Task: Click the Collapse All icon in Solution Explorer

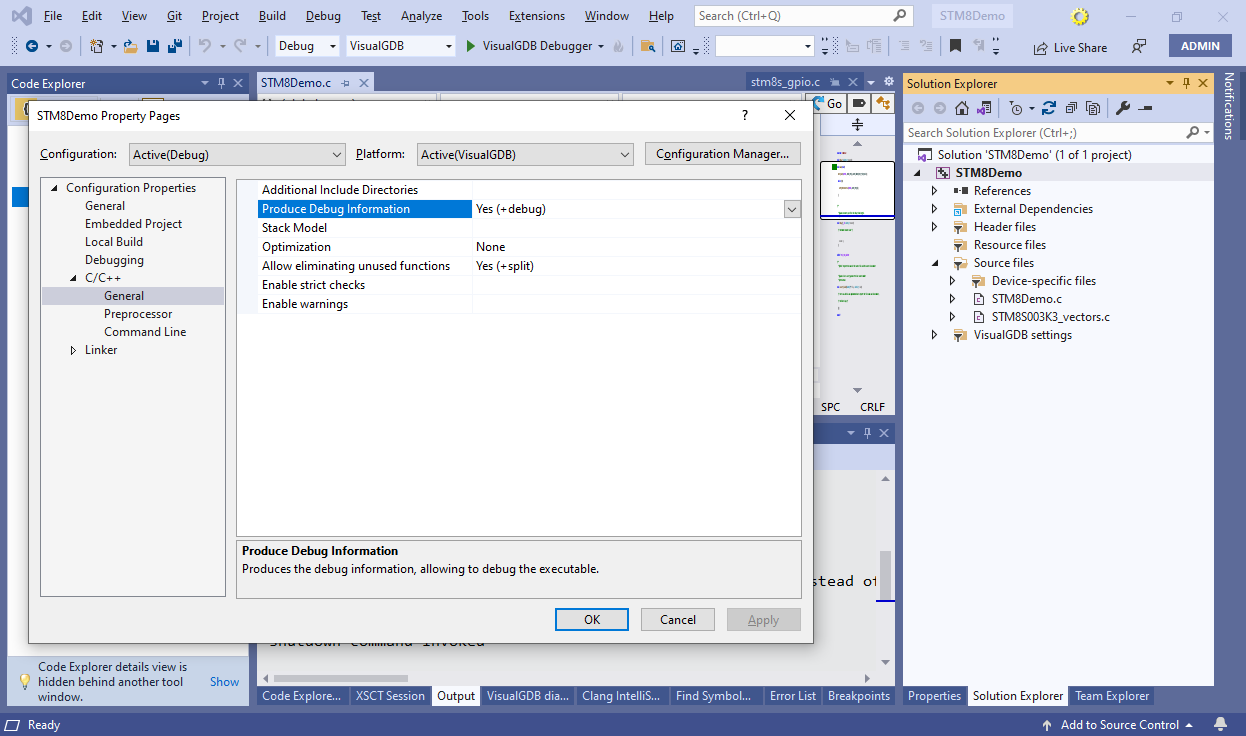Action: [x=1070, y=108]
